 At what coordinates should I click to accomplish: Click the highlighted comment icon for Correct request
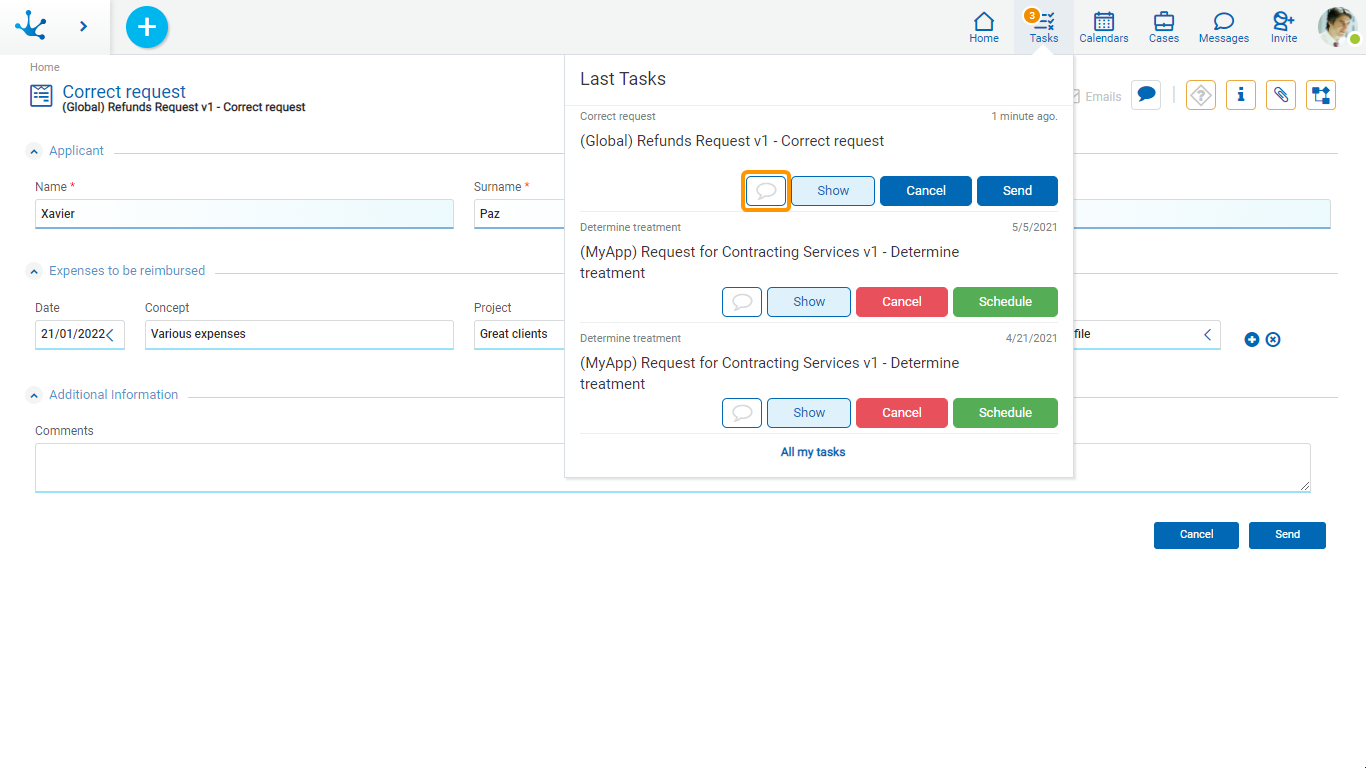[766, 191]
